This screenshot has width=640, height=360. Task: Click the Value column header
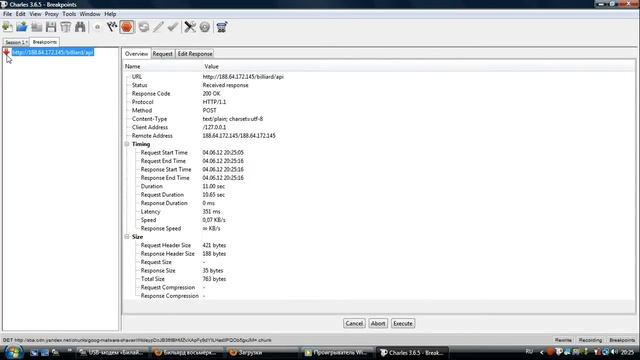click(x=418, y=66)
